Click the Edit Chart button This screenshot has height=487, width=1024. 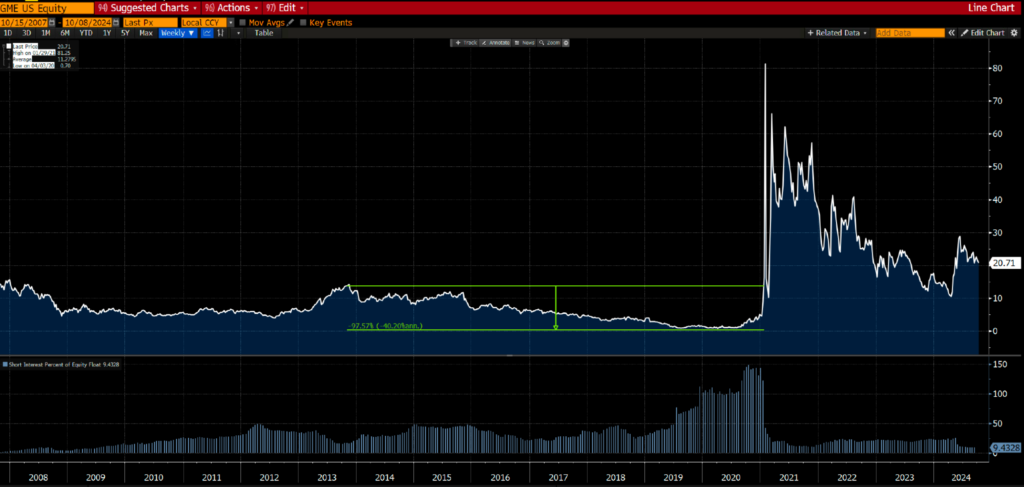pyautogui.click(x=980, y=33)
